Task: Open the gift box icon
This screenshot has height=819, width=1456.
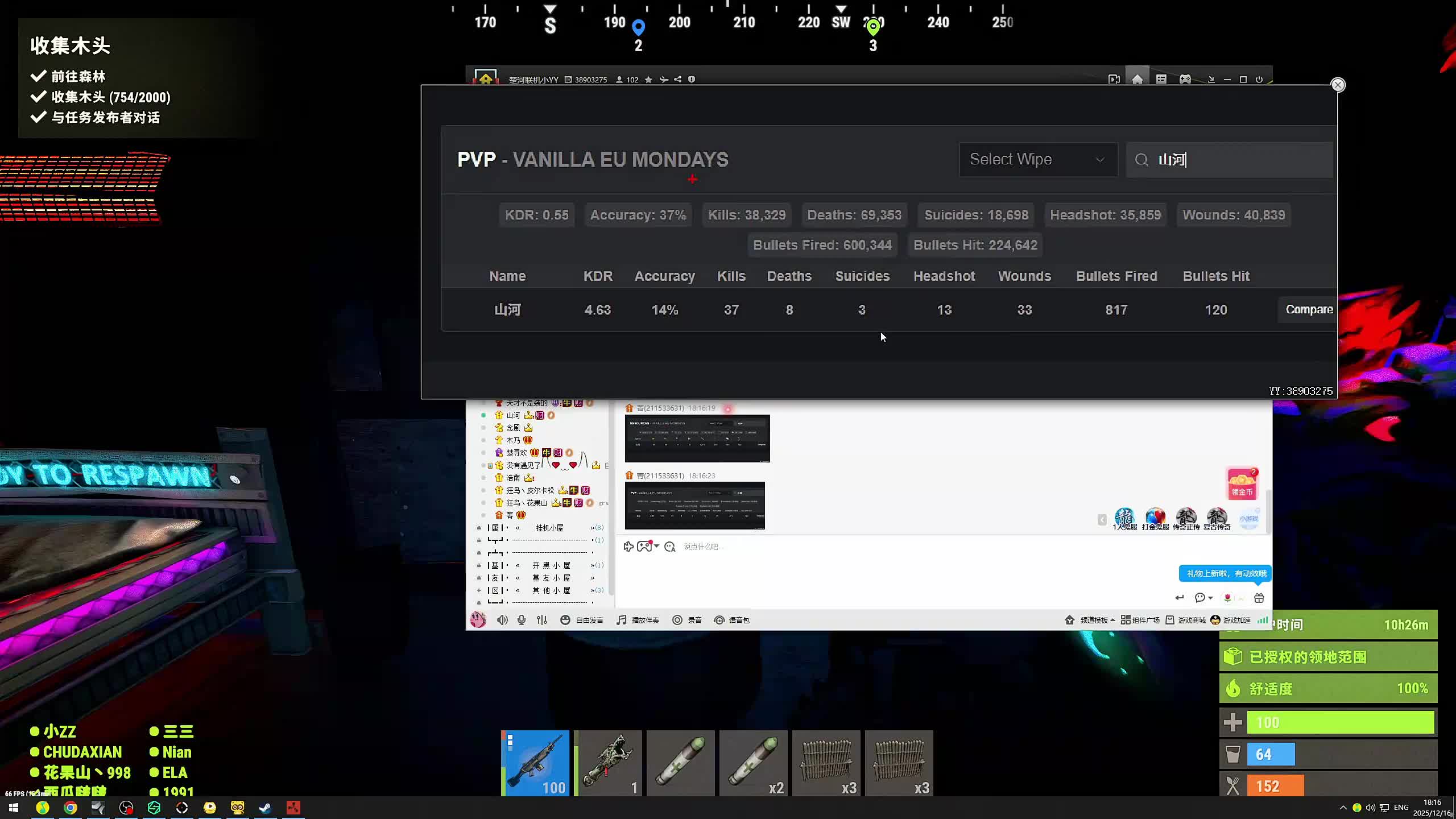Action: click(1259, 598)
